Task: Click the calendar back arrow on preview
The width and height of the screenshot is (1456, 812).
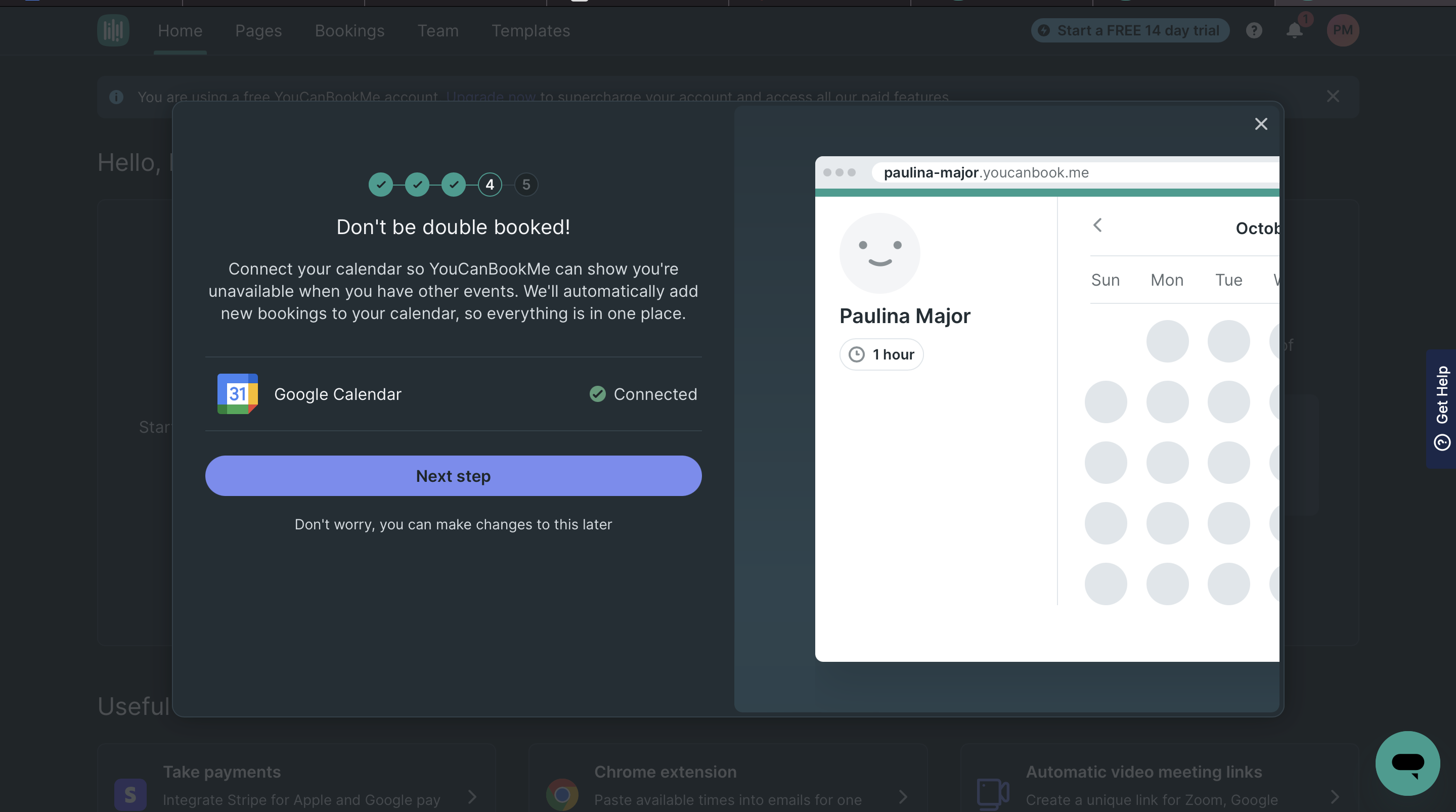Action: [x=1098, y=224]
